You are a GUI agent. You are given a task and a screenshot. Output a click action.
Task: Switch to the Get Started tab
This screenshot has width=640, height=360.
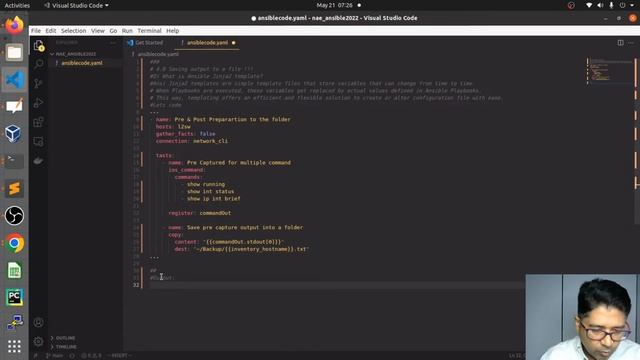point(145,42)
